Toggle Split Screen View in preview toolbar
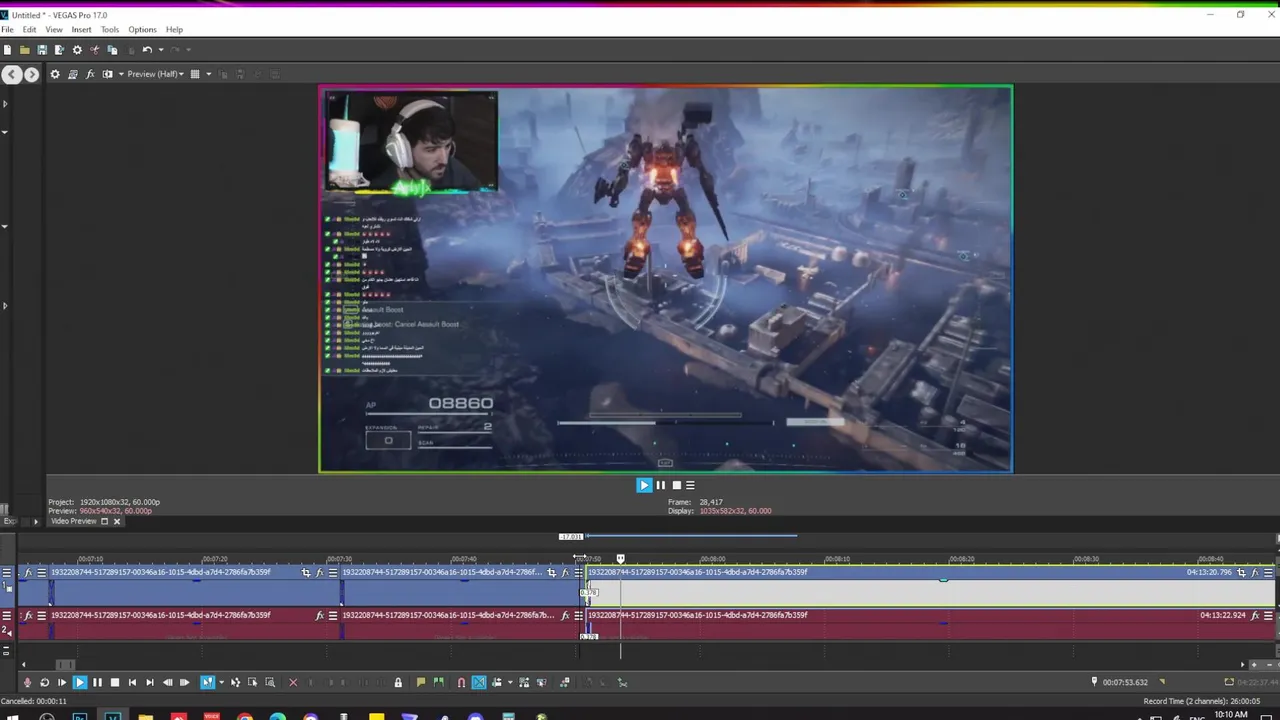Viewport: 1280px width, 720px height. (107, 74)
